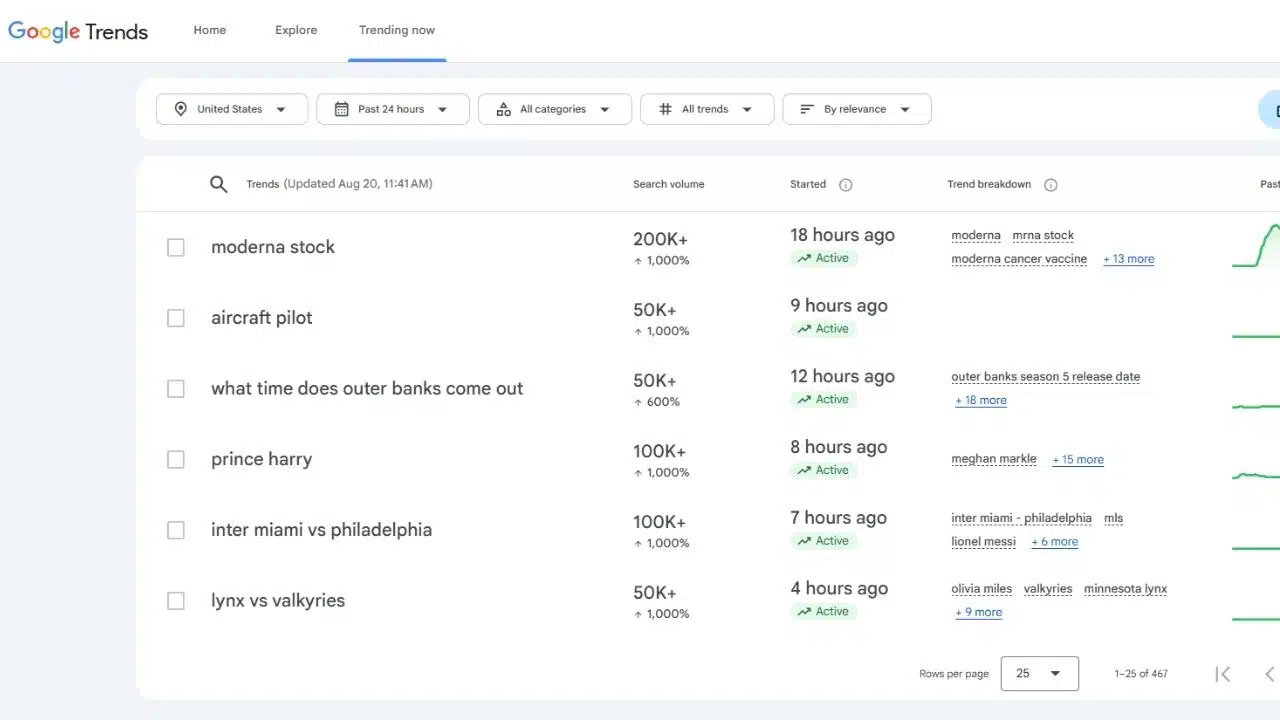Expand "+ 13 more" for moderna stock
Viewport: 1280px width, 720px height.
click(1129, 259)
